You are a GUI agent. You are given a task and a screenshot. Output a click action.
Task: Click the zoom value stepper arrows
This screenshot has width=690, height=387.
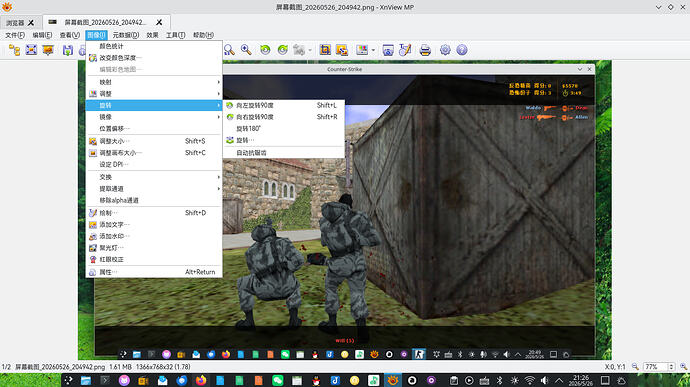671,367
